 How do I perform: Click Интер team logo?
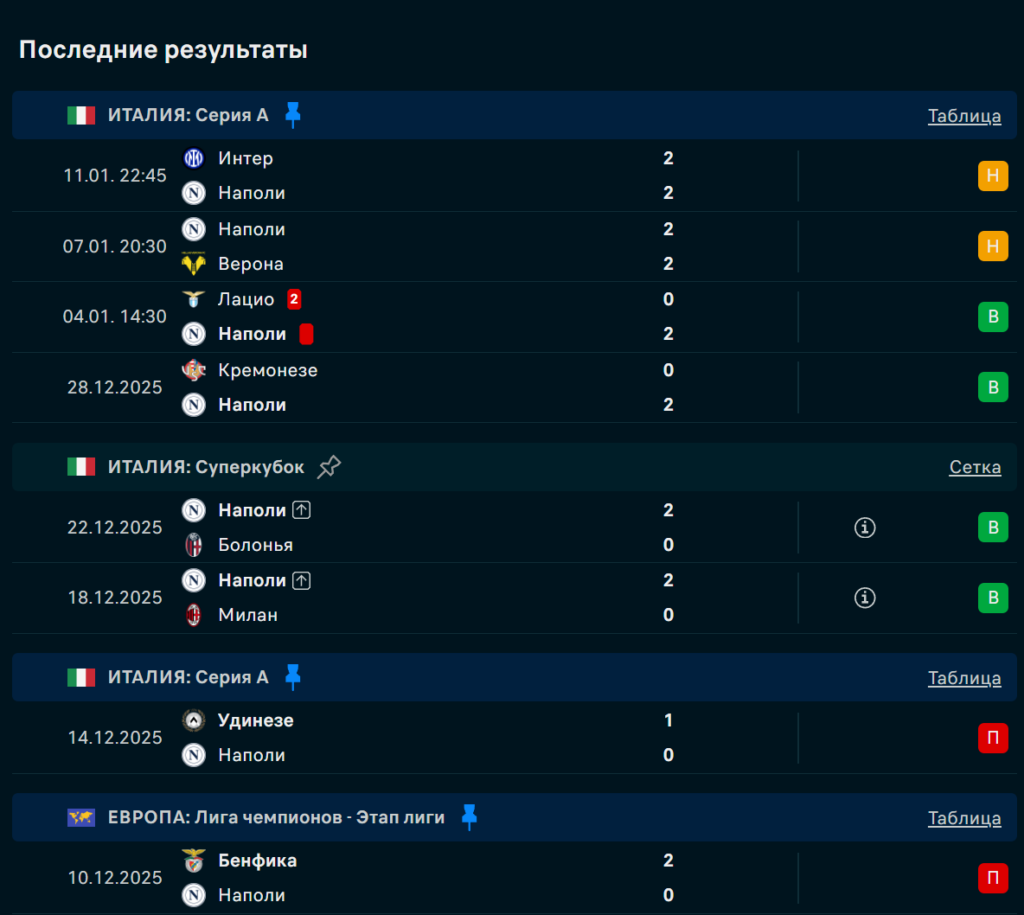[x=193, y=158]
